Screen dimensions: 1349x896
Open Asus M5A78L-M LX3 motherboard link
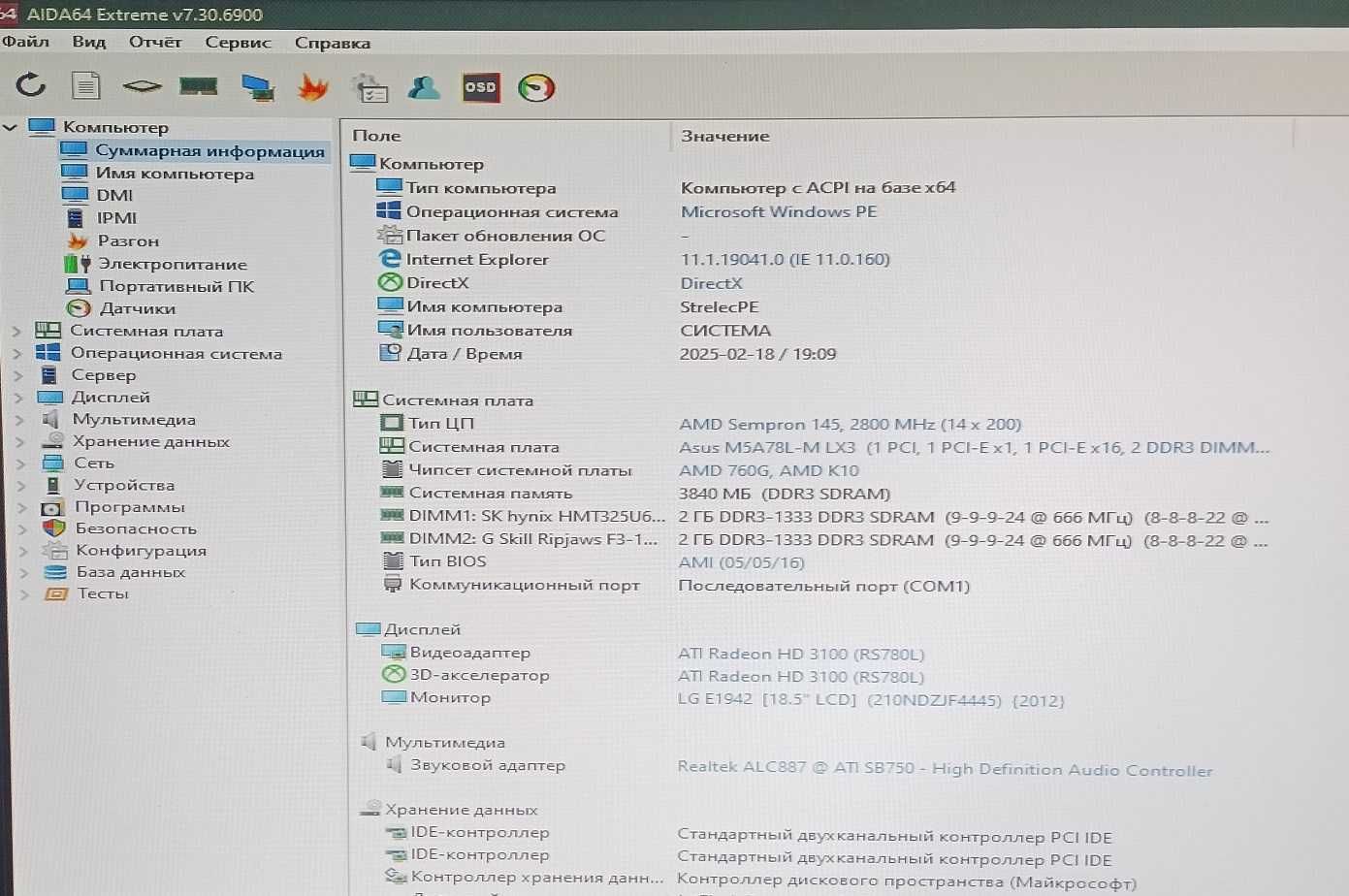pyautogui.click(x=974, y=447)
